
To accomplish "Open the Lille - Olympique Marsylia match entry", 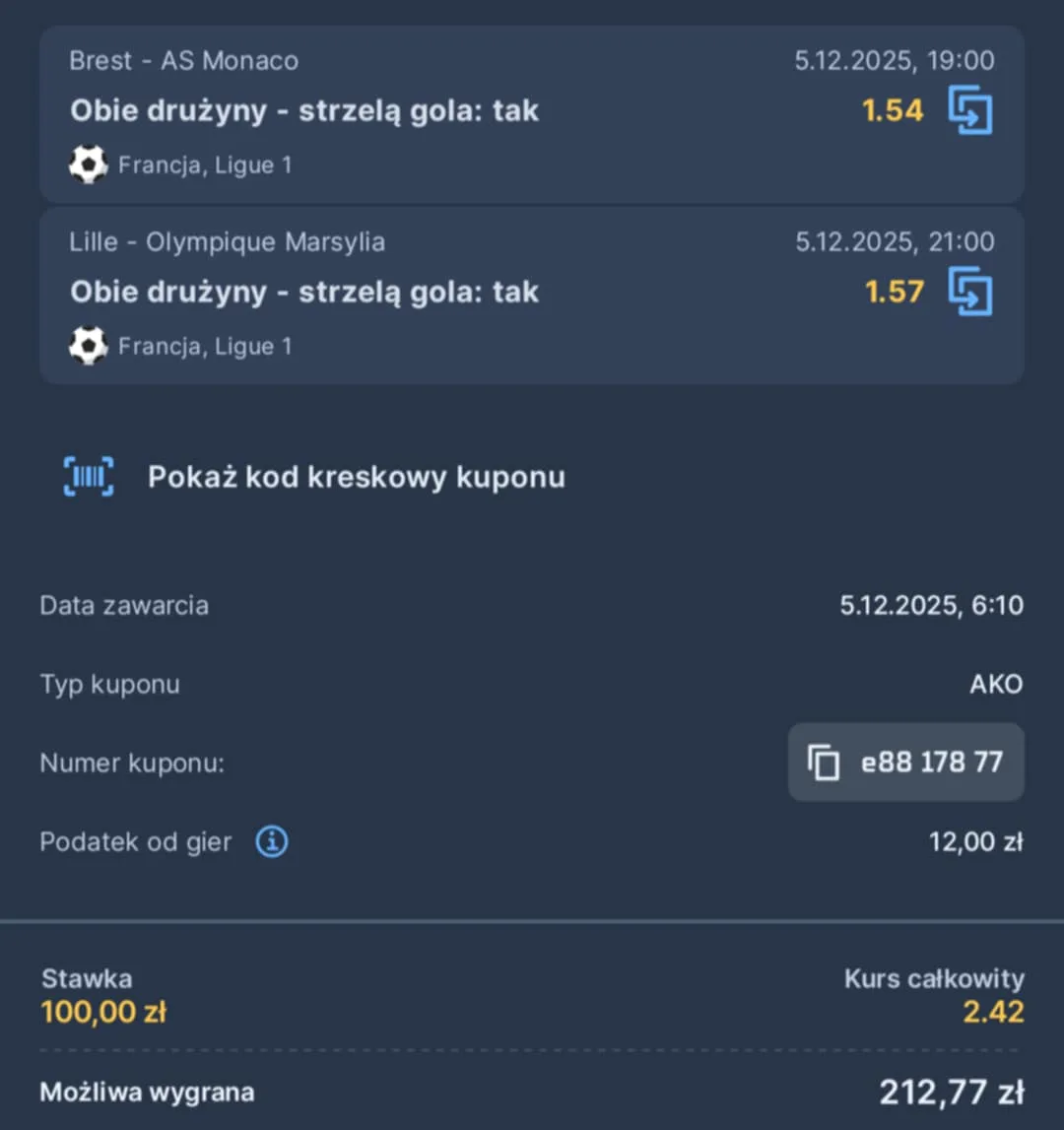I will point(227,241).
